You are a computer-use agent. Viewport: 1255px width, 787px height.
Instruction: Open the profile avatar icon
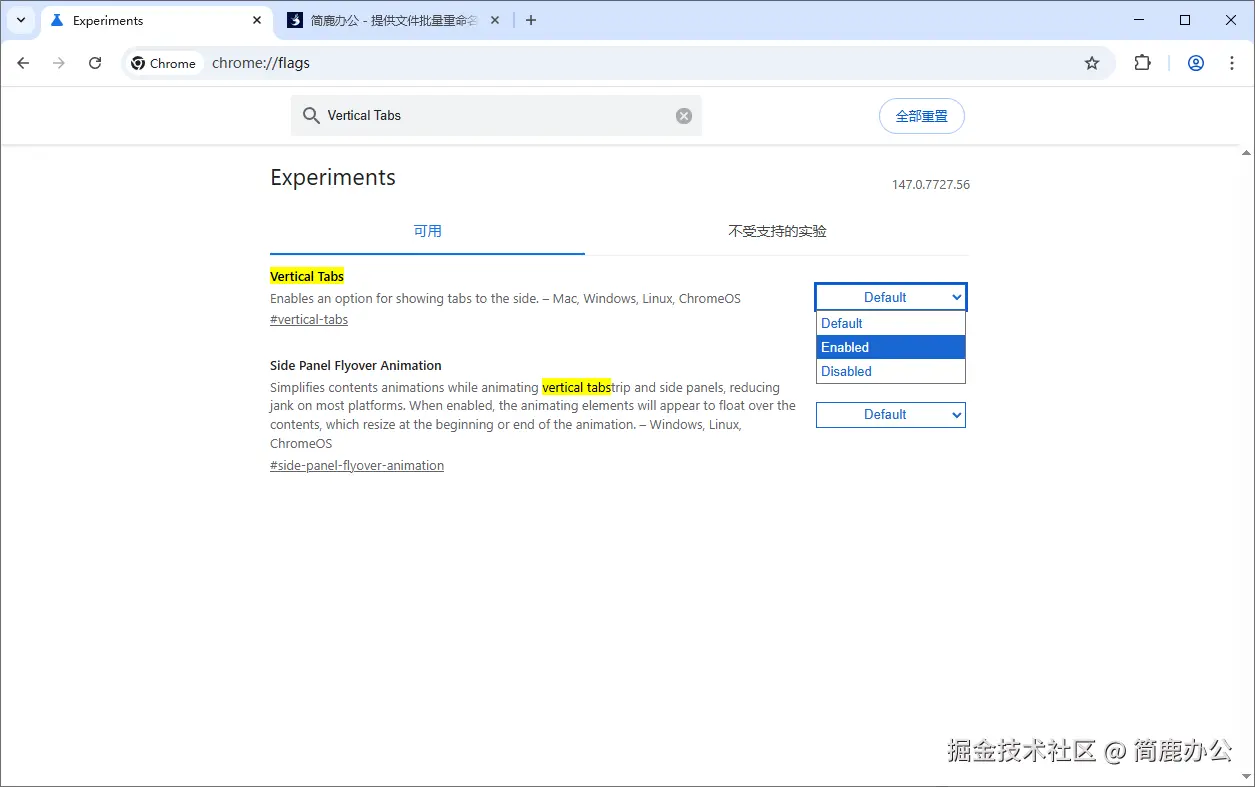(x=1196, y=63)
